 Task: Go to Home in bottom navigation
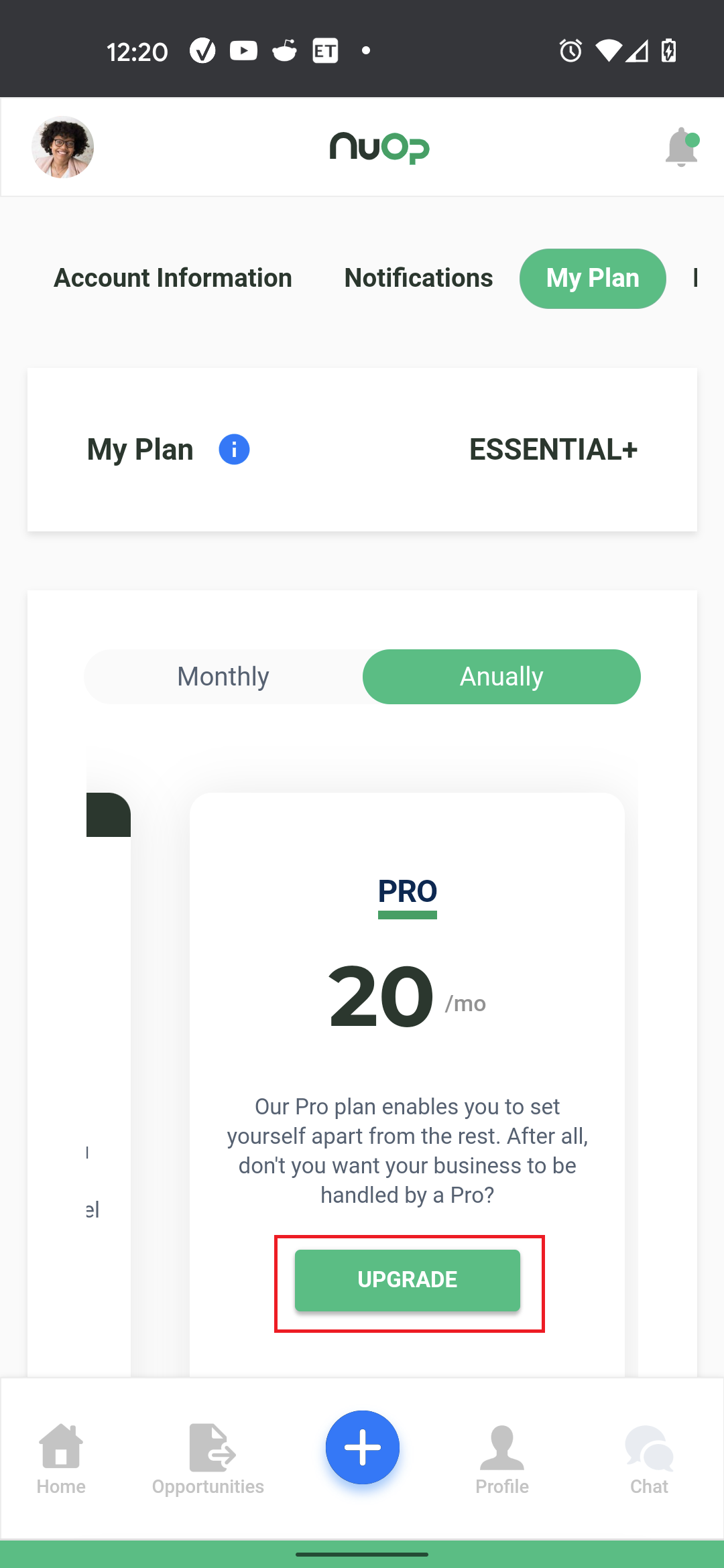point(61,1459)
